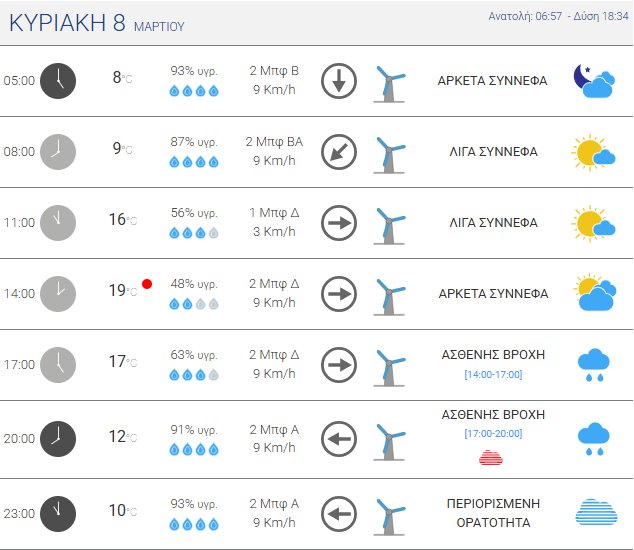Click the small red cloud warning icon at 20:00
The image size is (634, 550).
point(491,458)
